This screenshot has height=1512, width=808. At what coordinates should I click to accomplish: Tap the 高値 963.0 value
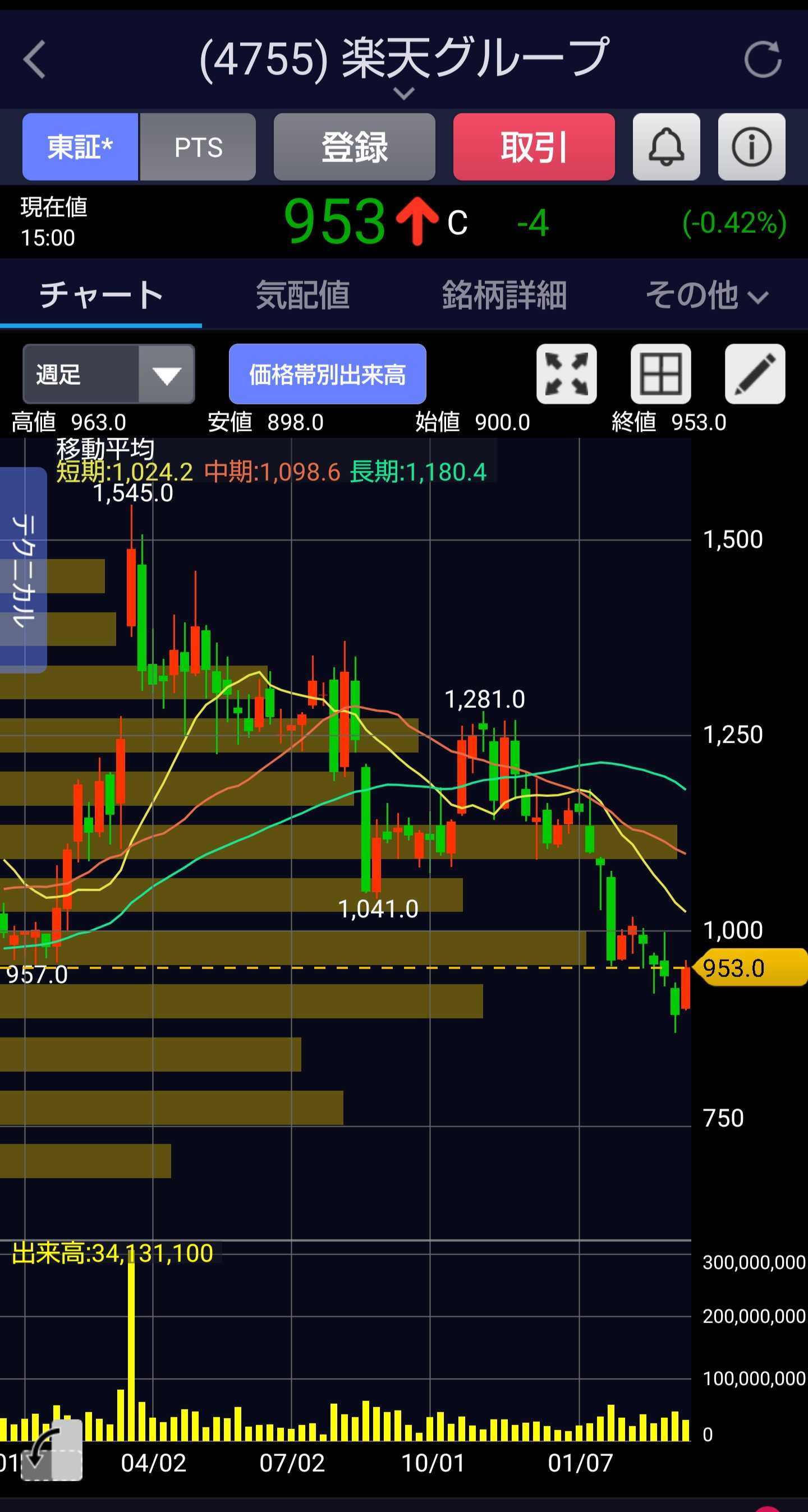(x=69, y=422)
